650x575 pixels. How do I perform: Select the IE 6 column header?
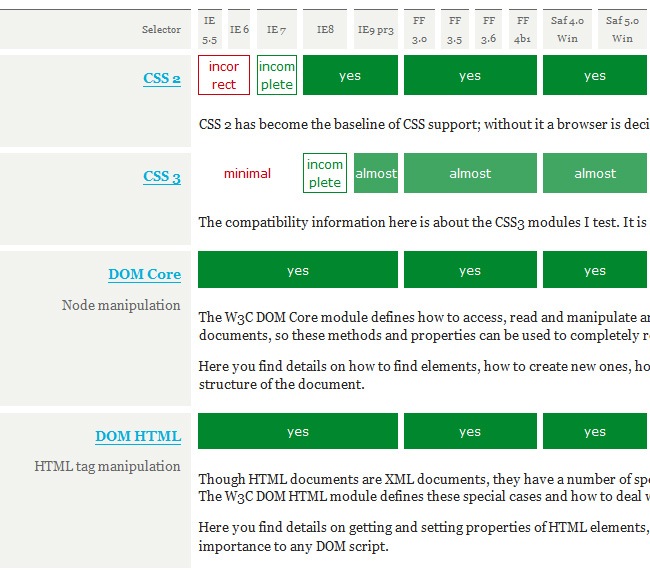tap(239, 30)
